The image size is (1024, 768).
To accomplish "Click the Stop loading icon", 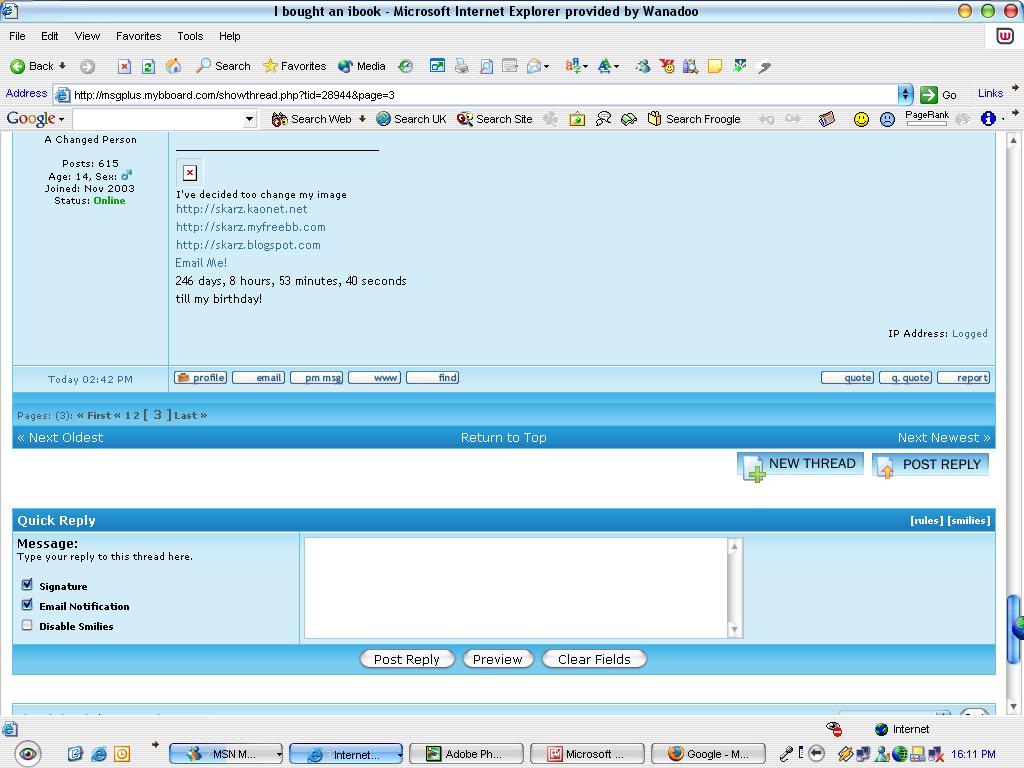I will point(124,66).
